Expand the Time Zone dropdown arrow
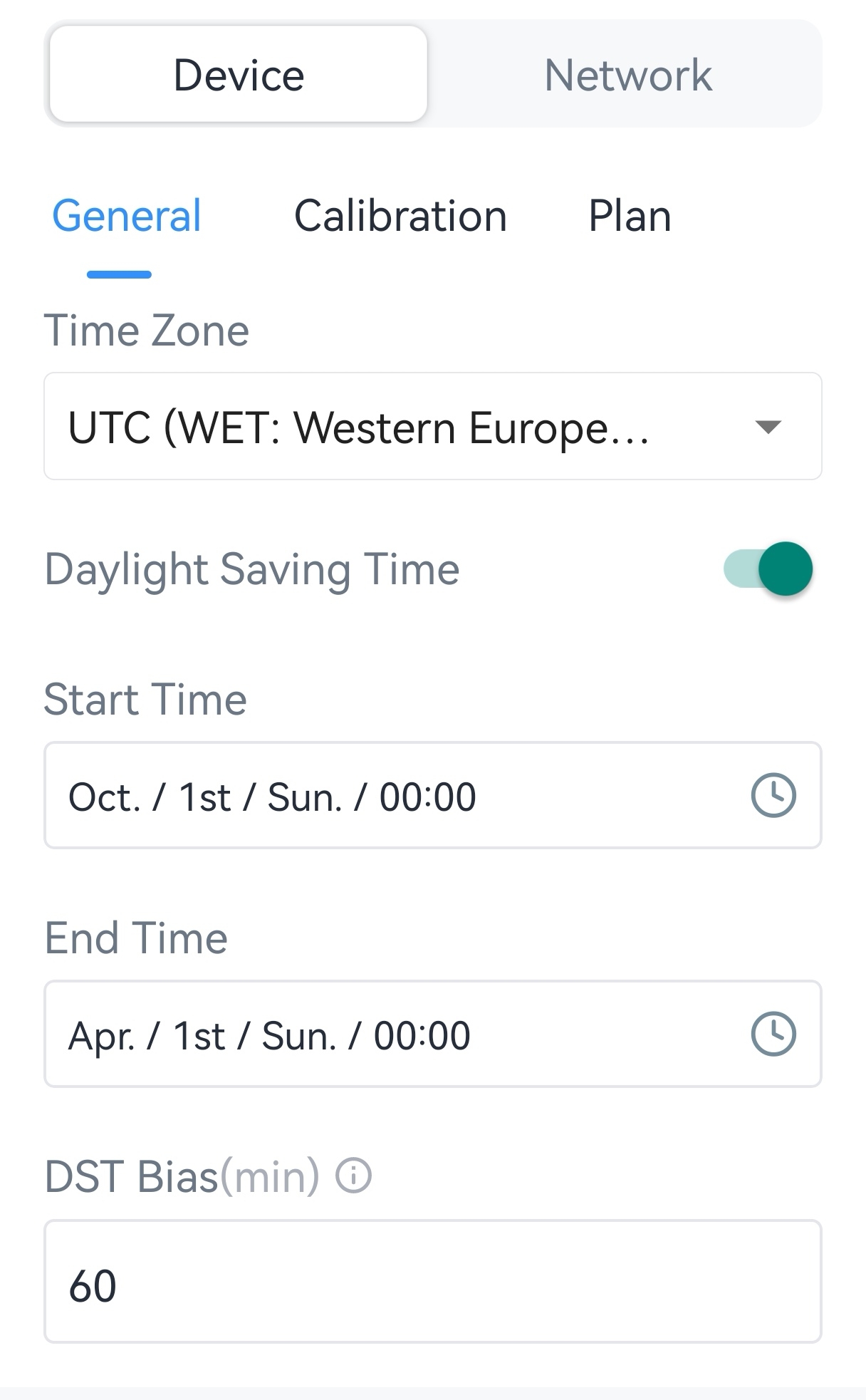The height and width of the screenshot is (1400, 866). tap(768, 427)
